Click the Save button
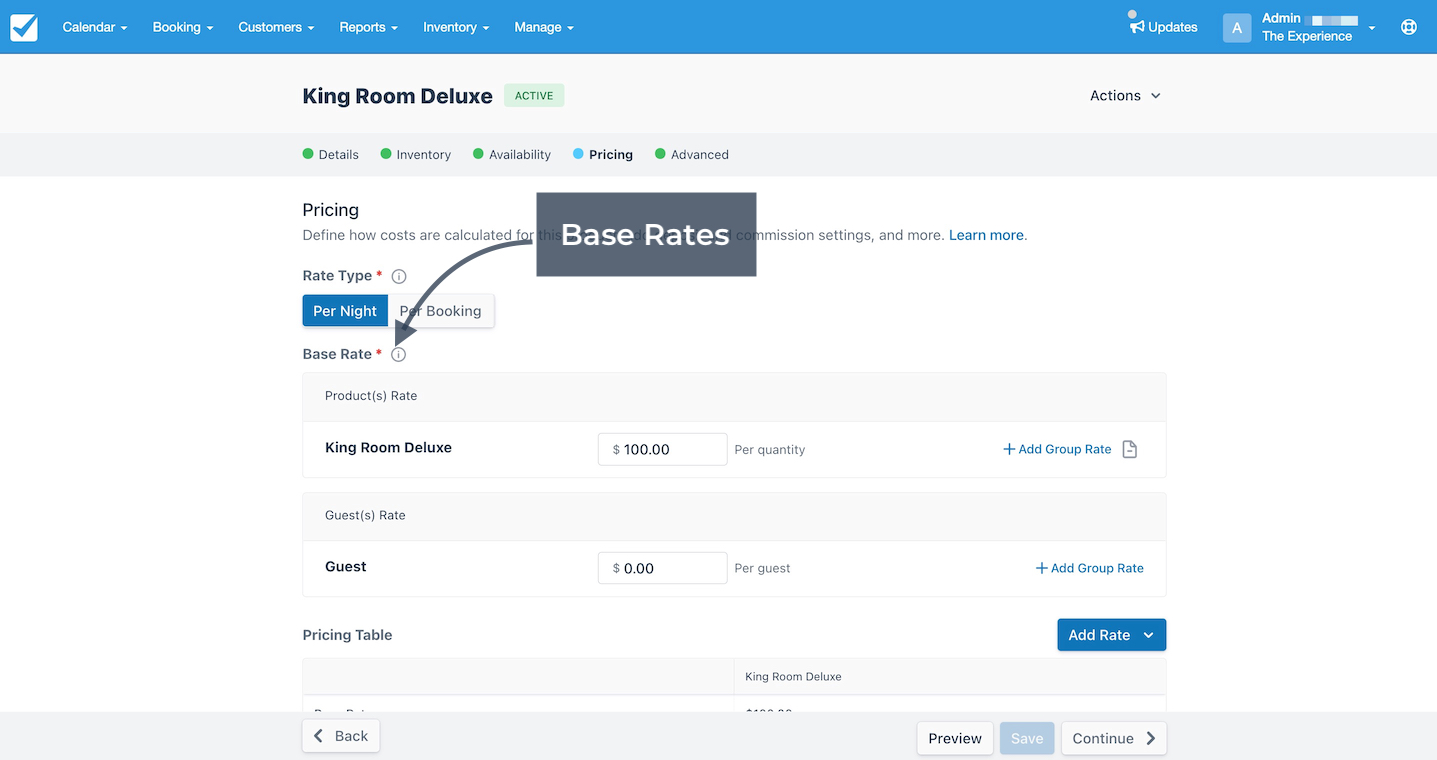This screenshot has width=1437, height=760. [x=1027, y=738]
